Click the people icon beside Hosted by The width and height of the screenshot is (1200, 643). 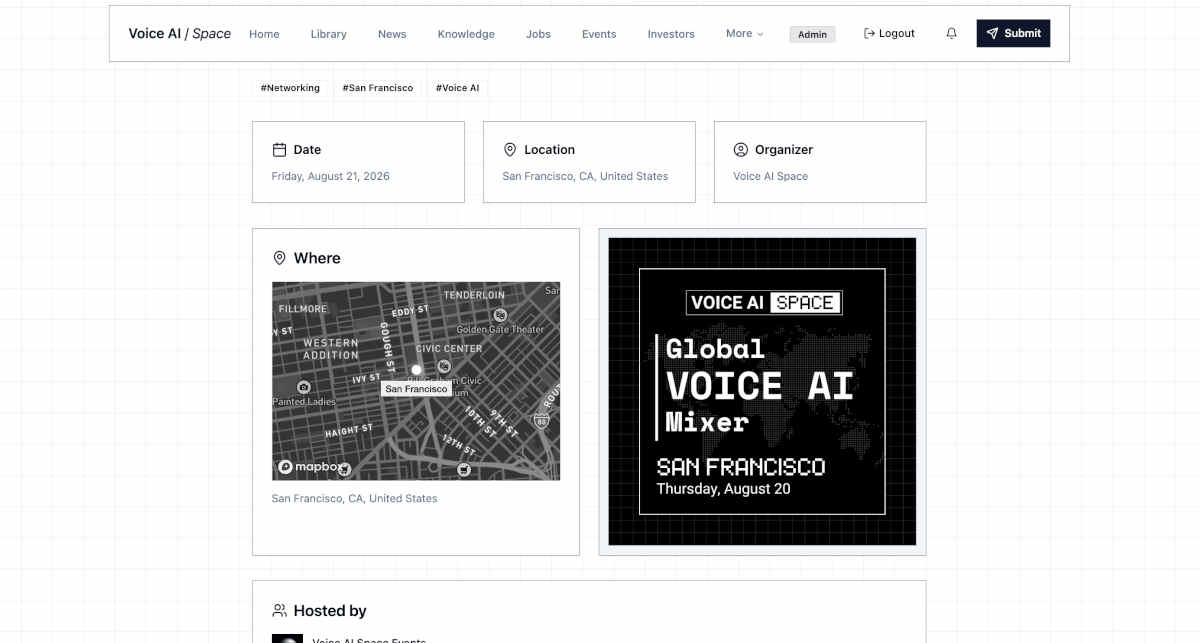click(x=280, y=611)
